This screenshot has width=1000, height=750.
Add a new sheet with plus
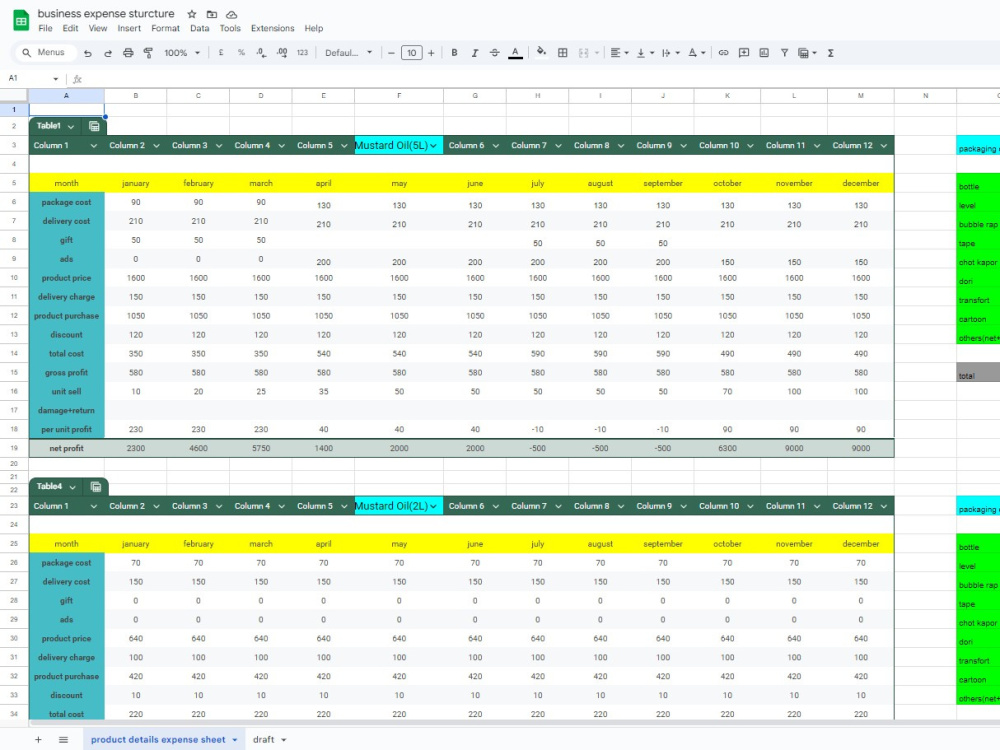[x=38, y=740]
